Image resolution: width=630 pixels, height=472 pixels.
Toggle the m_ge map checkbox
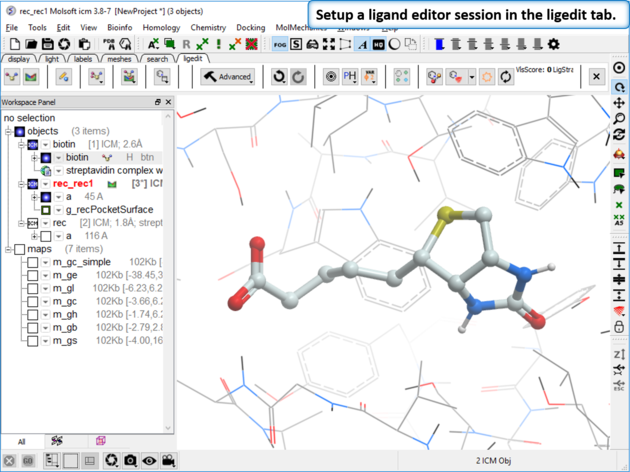click(x=33, y=275)
